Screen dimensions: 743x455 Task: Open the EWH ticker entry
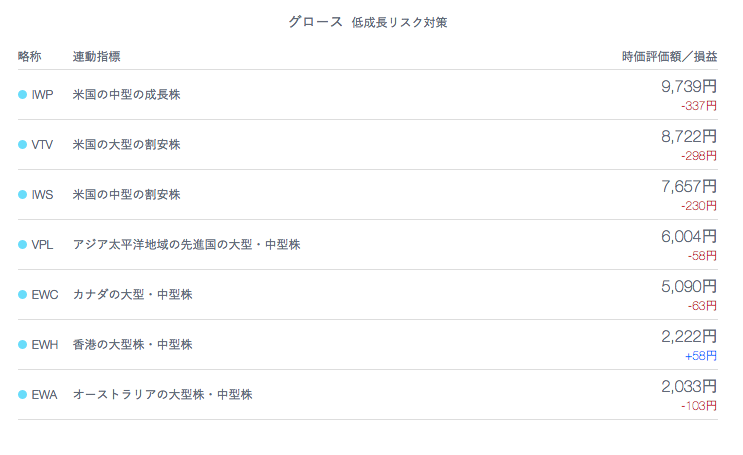pos(45,345)
